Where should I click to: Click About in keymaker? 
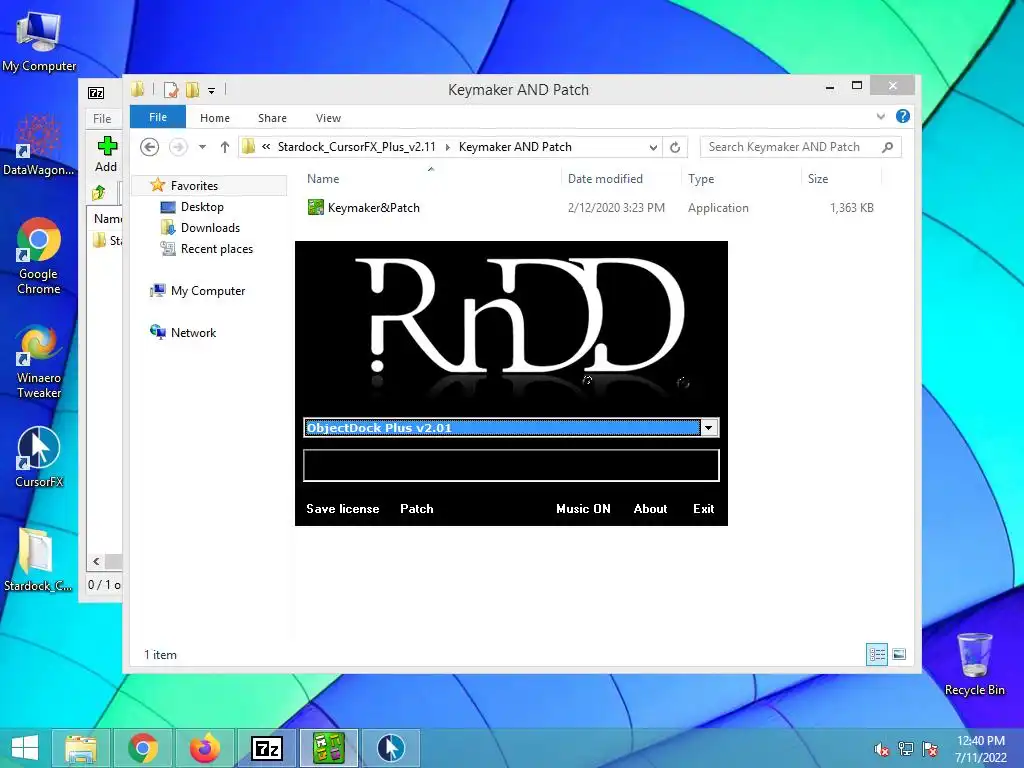650,509
